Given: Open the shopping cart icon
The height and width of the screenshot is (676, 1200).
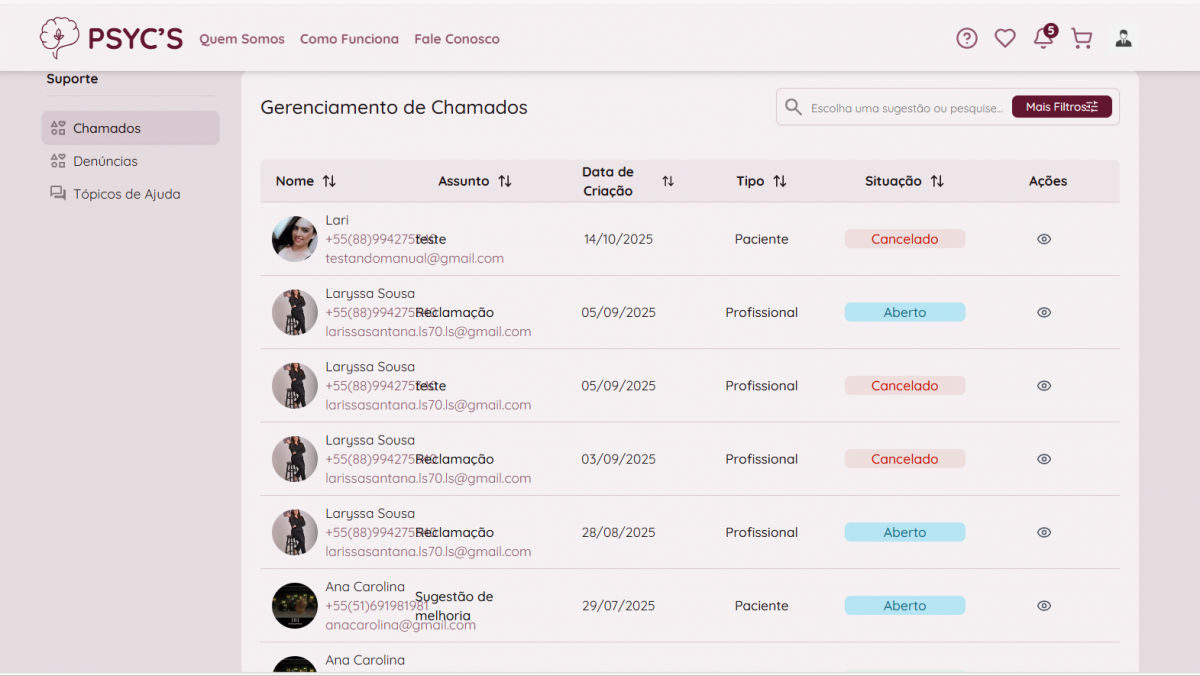Looking at the screenshot, I should 1081,39.
